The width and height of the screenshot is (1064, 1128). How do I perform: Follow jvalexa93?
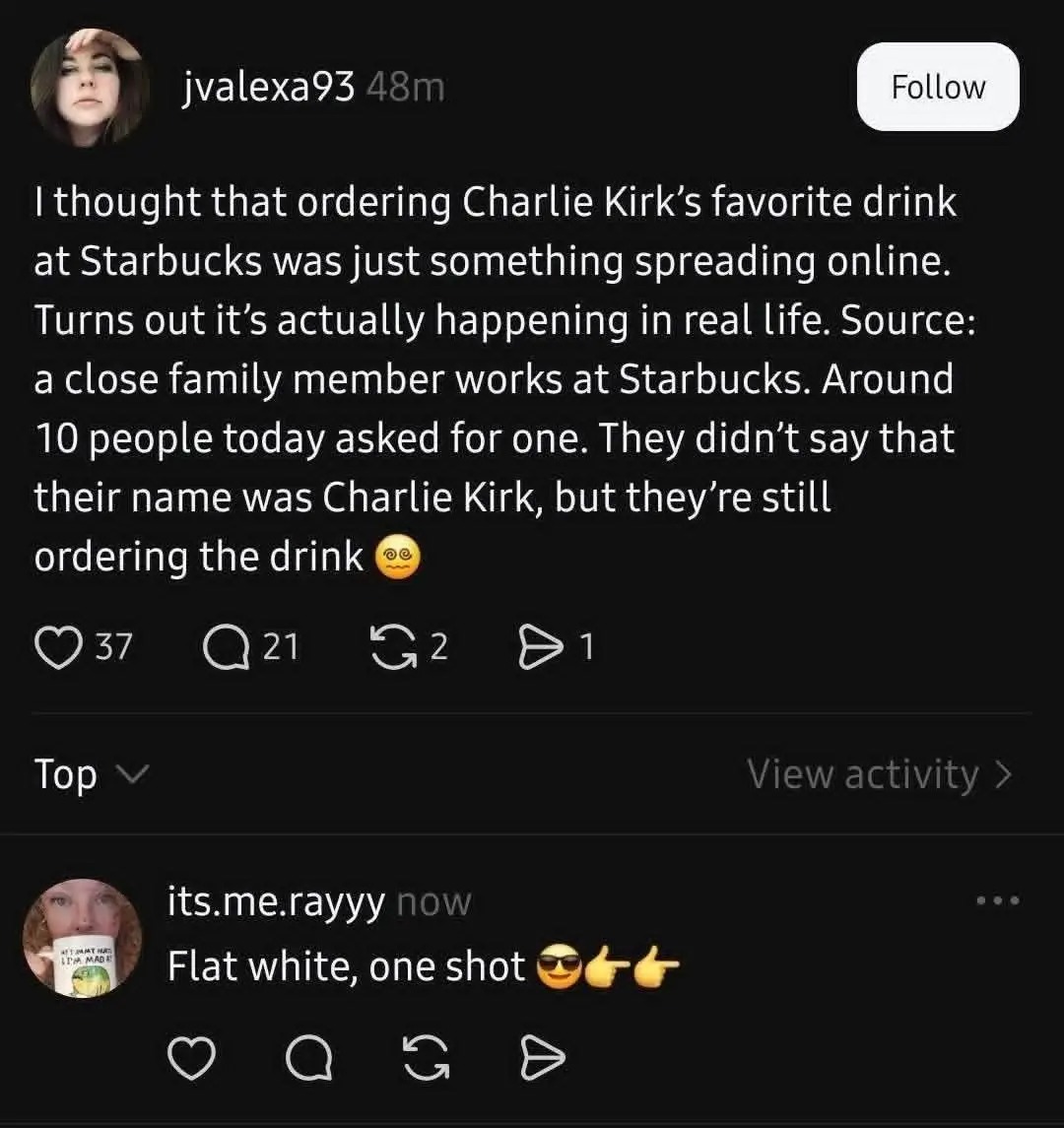click(x=937, y=87)
